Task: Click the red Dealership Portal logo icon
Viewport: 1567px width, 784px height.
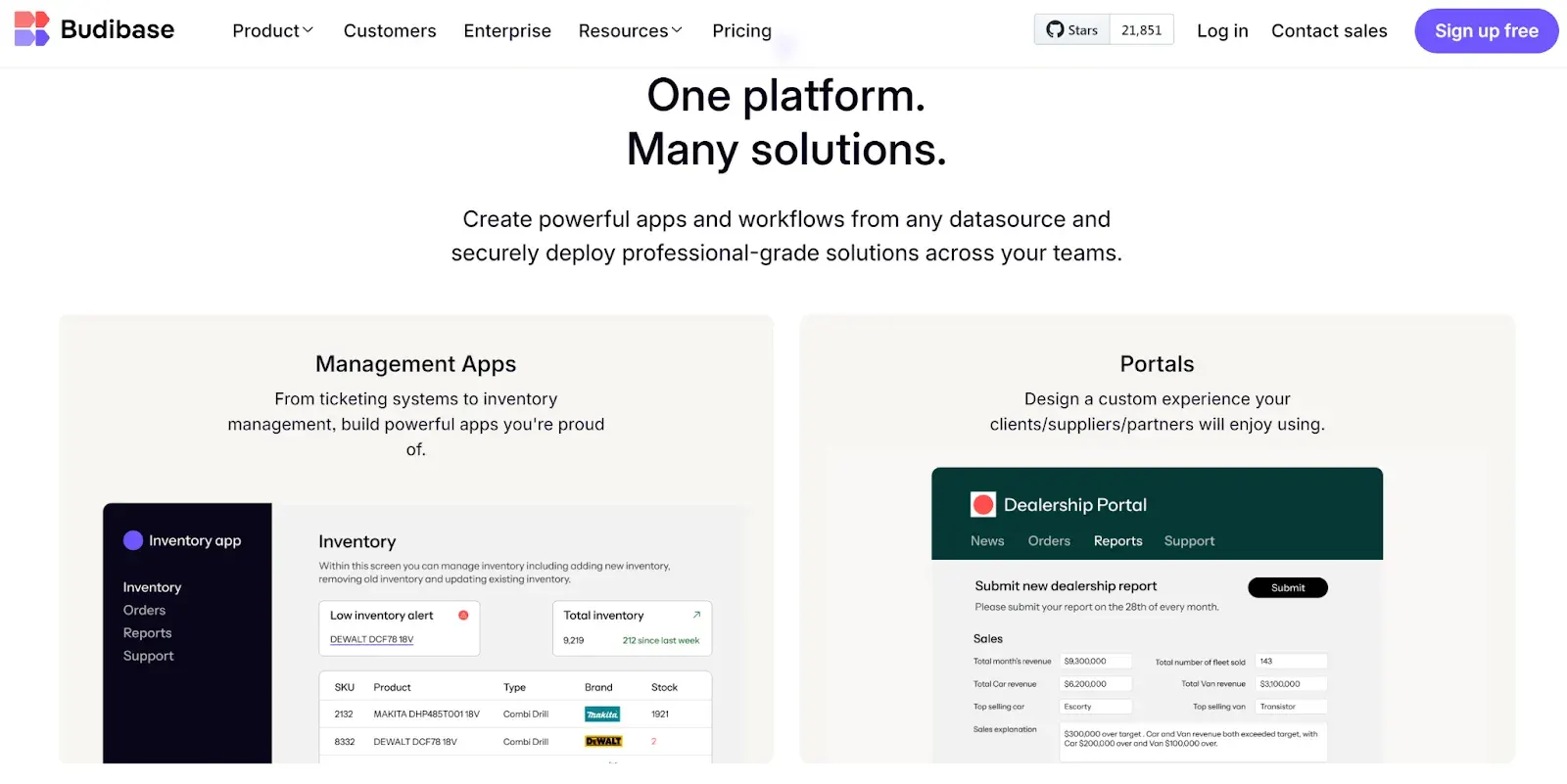Action: click(983, 504)
